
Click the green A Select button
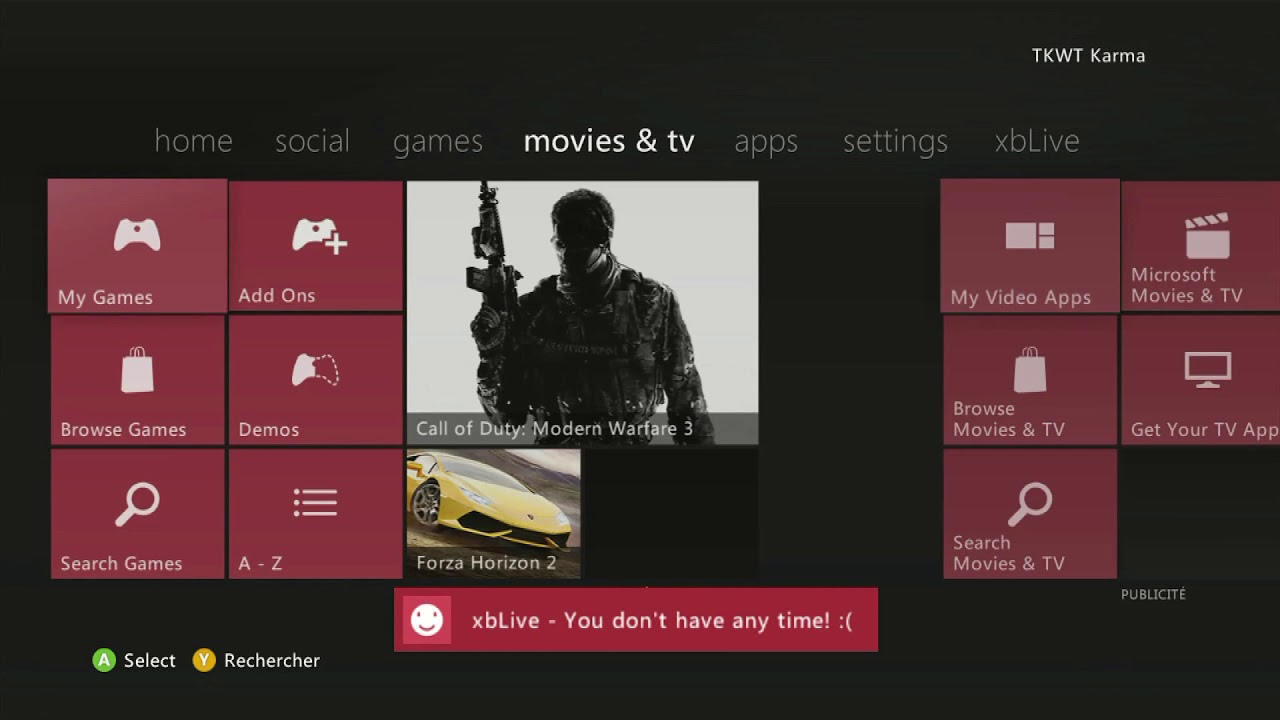coord(104,660)
